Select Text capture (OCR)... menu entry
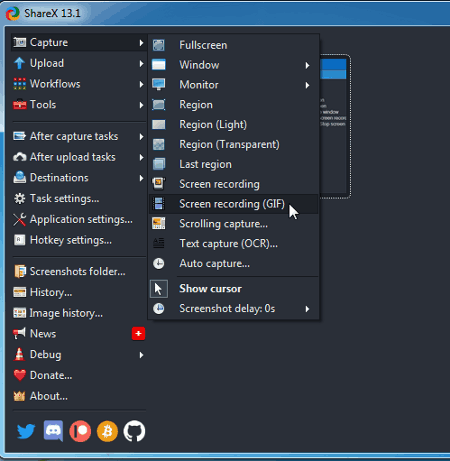Viewport: 450px width, 461px height. [x=234, y=243]
